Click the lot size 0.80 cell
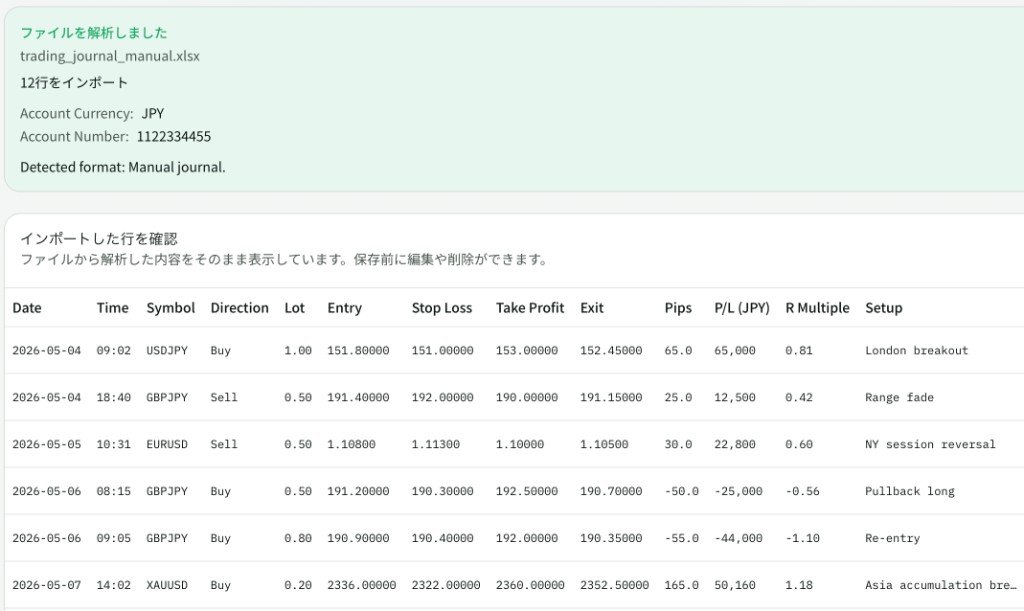The height and width of the screenshot is (611, 1024). (x=298, y=539)
